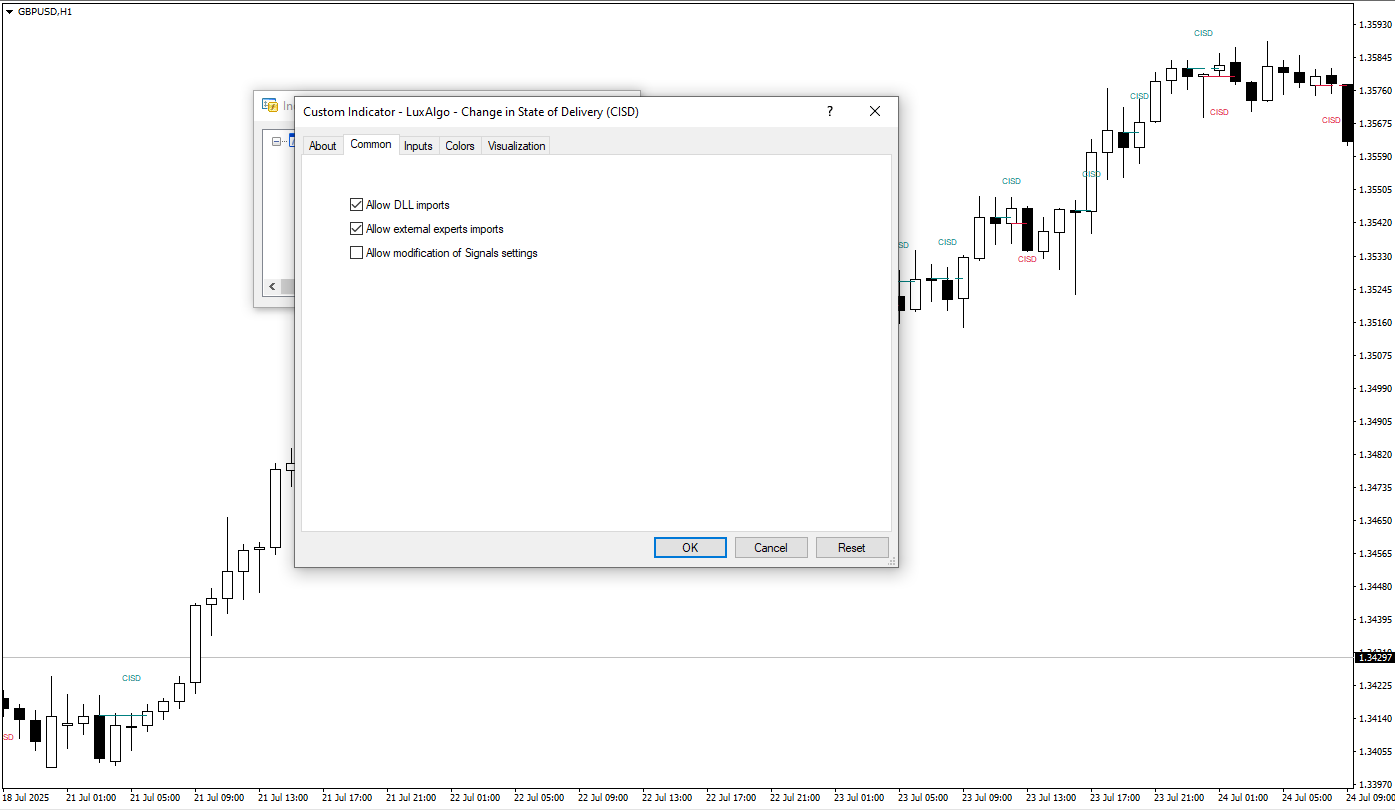The height and width of the screenshot is (811, 1395).
Task: Click the Cancel button
Action: pos(771,547)
